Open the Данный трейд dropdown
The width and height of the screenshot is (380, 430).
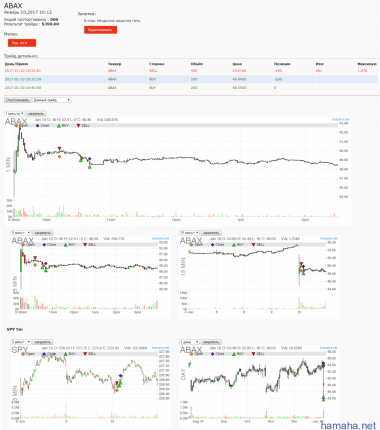pyautogui.click(x=52, y=100)
